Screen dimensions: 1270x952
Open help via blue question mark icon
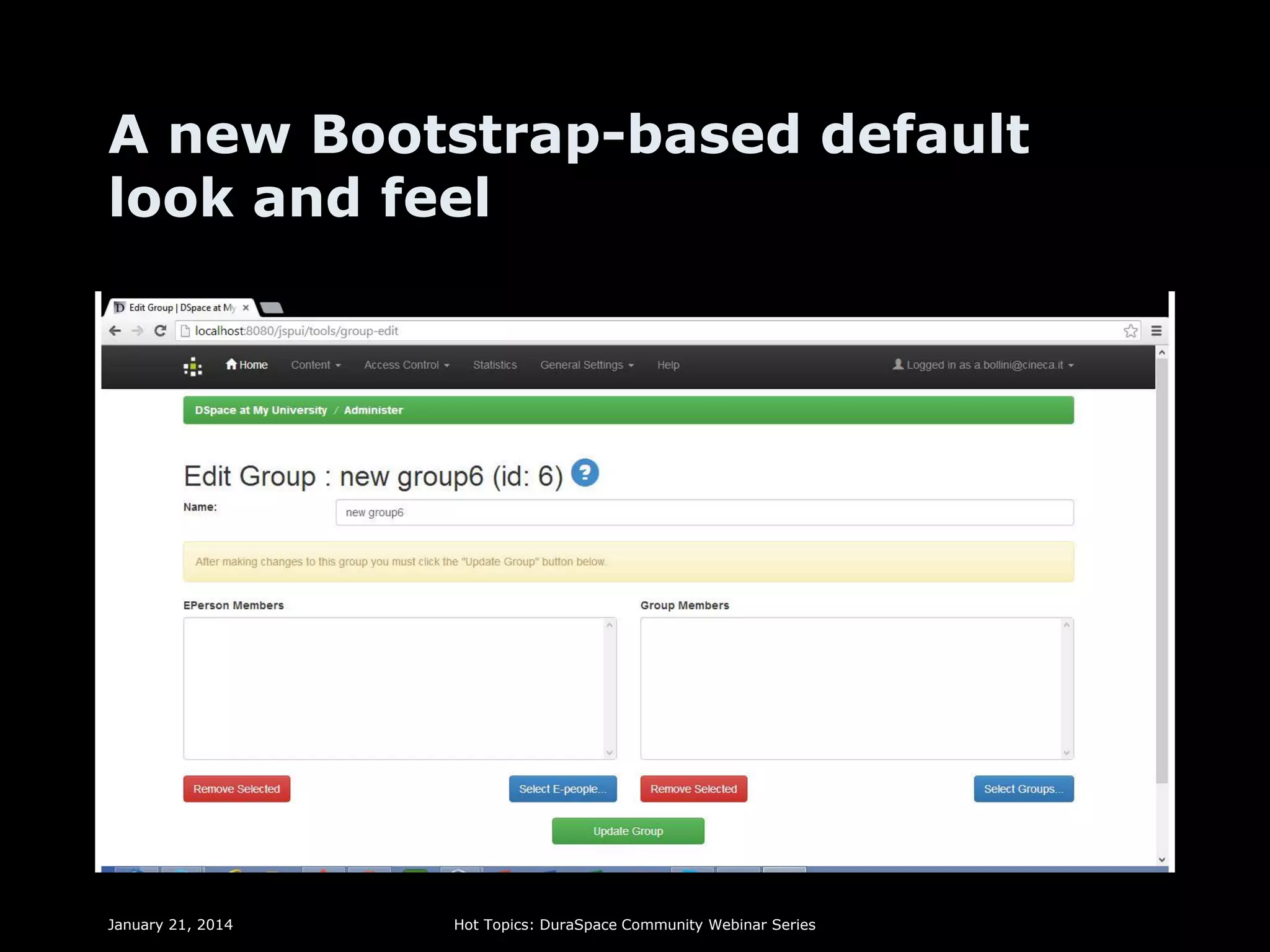[x=585, y=473]
